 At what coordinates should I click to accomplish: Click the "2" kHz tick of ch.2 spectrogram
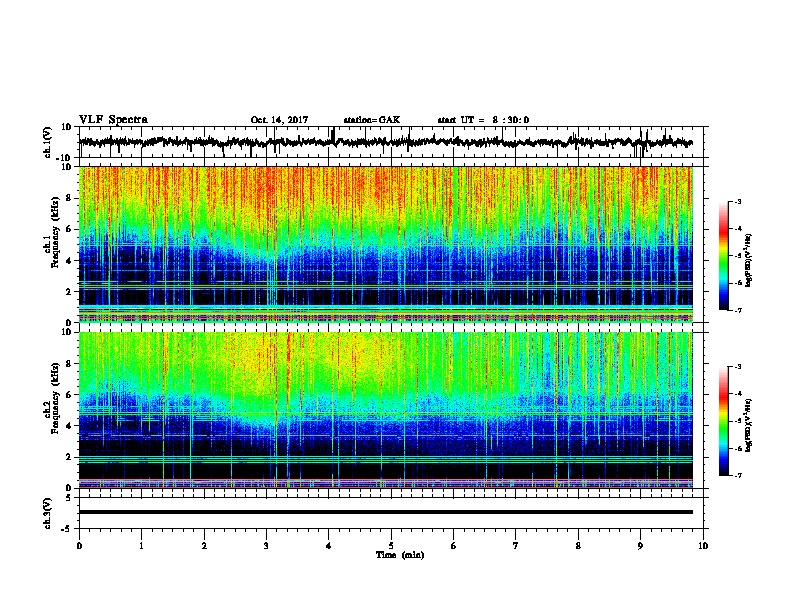(x=69, y=457)
